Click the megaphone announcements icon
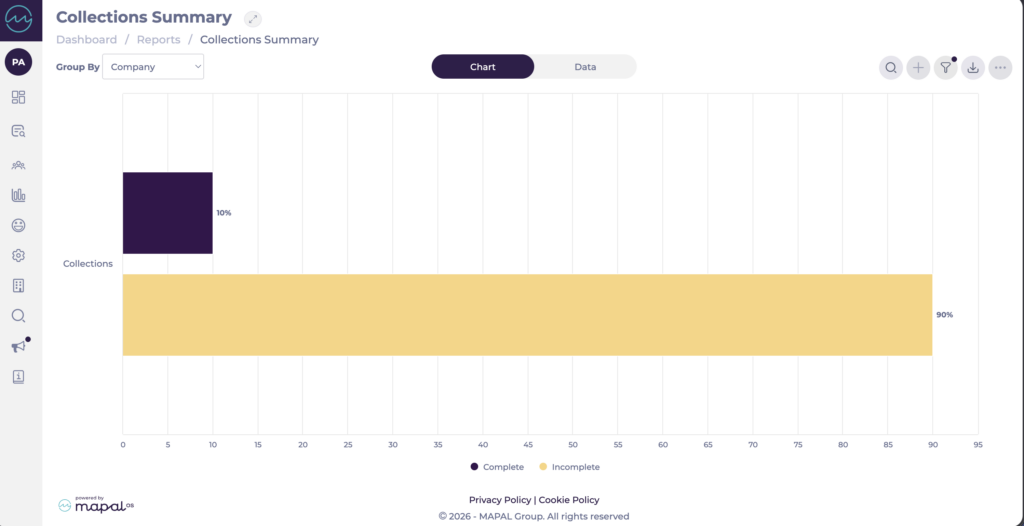 (x=18, y=346)
